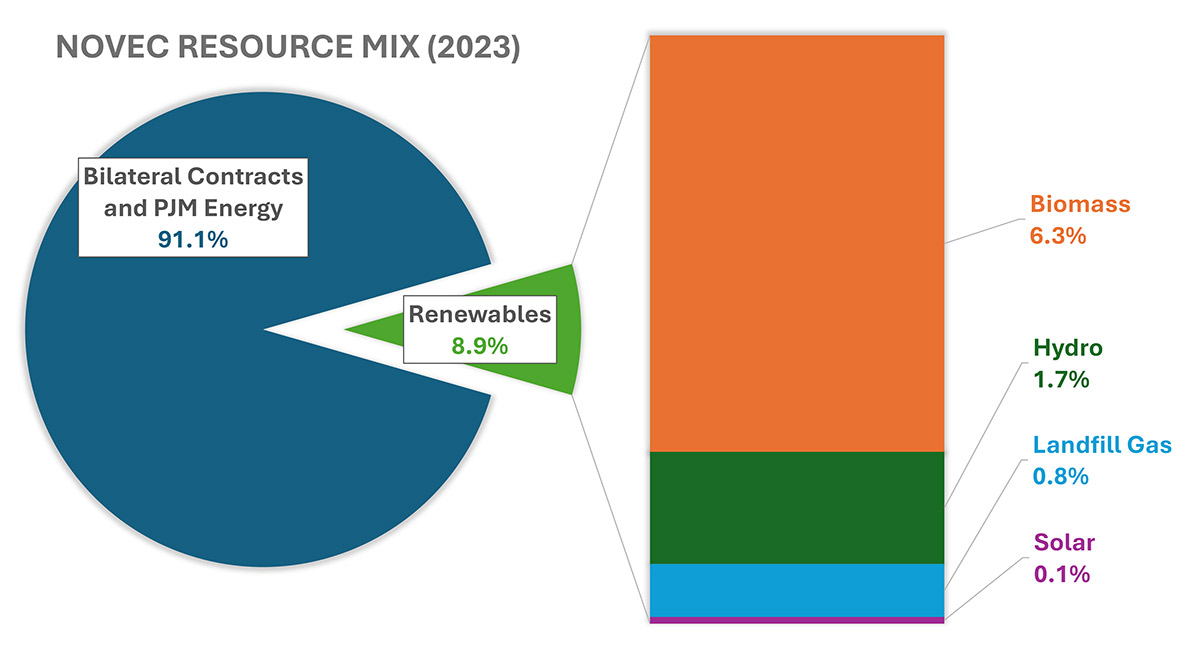This screenshot has height=659, width=1200.
Task: Click the Bilateral Contracts label text
Action: tap(193, 177)
